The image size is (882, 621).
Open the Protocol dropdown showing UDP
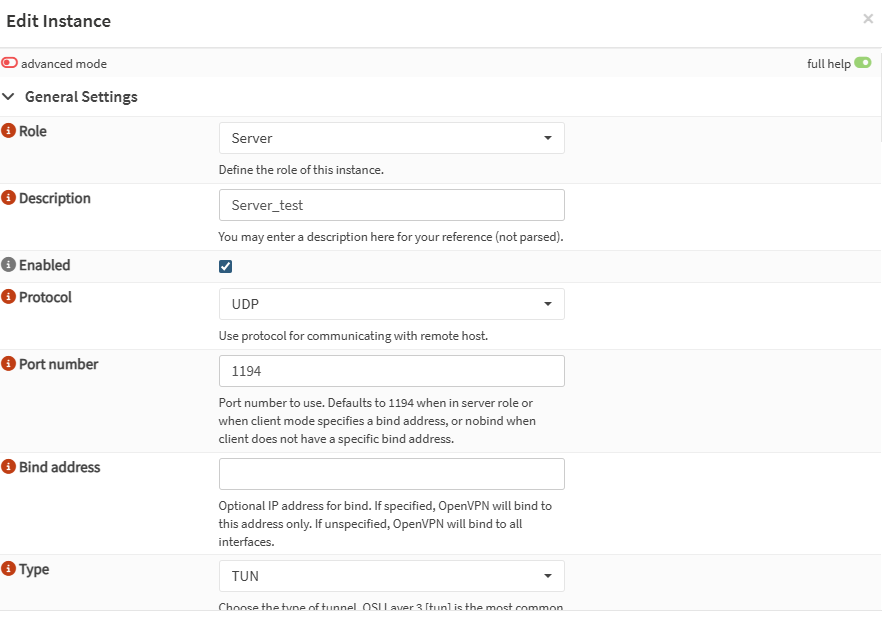tap(391, 304)
